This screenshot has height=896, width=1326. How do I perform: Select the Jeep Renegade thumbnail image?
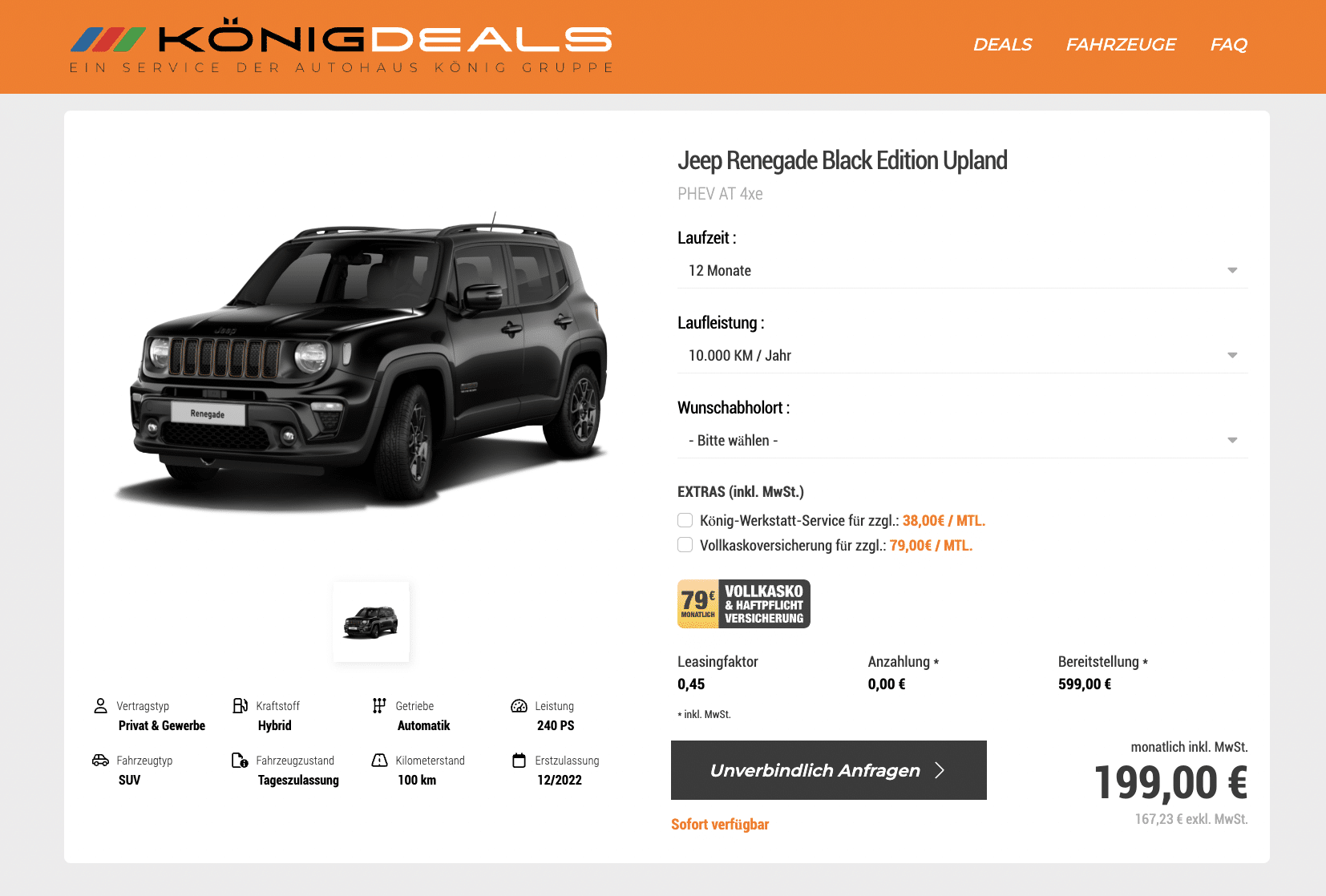pos(371,622)
